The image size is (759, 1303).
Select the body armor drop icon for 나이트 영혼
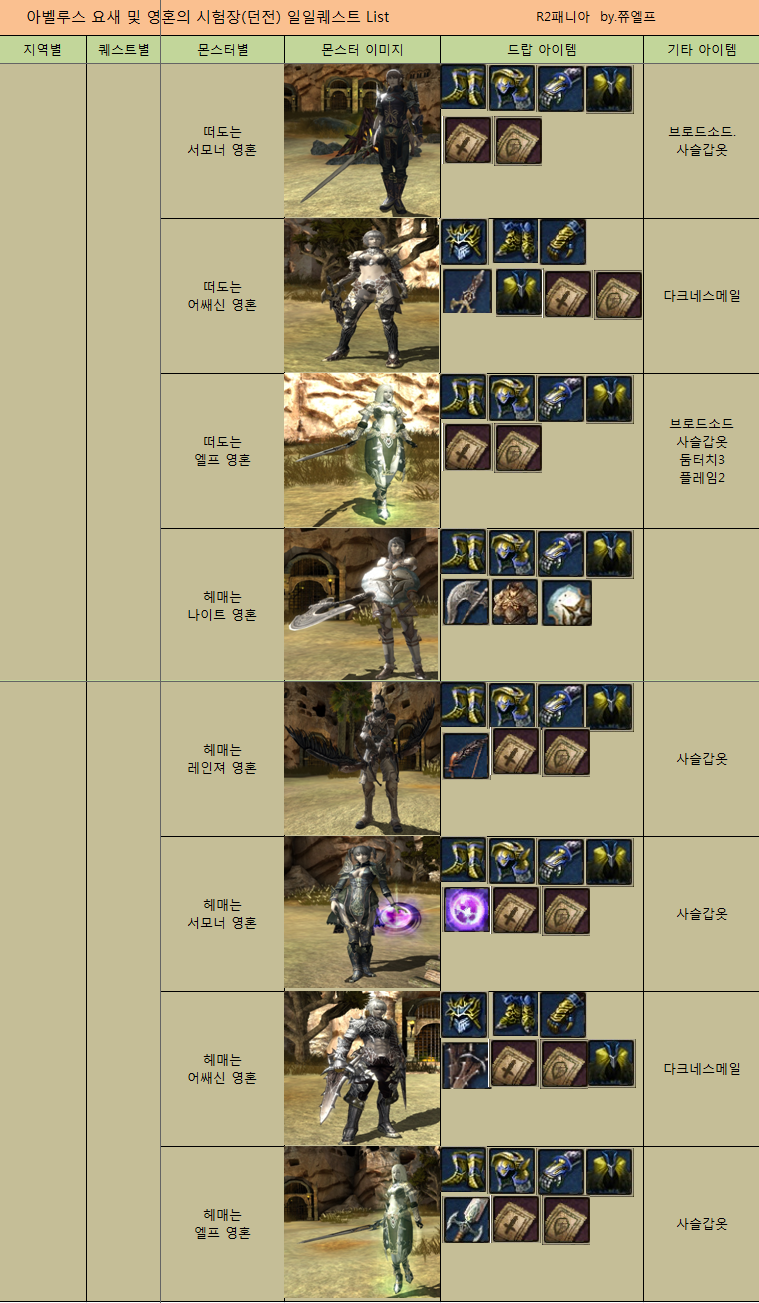coord(515,602)
